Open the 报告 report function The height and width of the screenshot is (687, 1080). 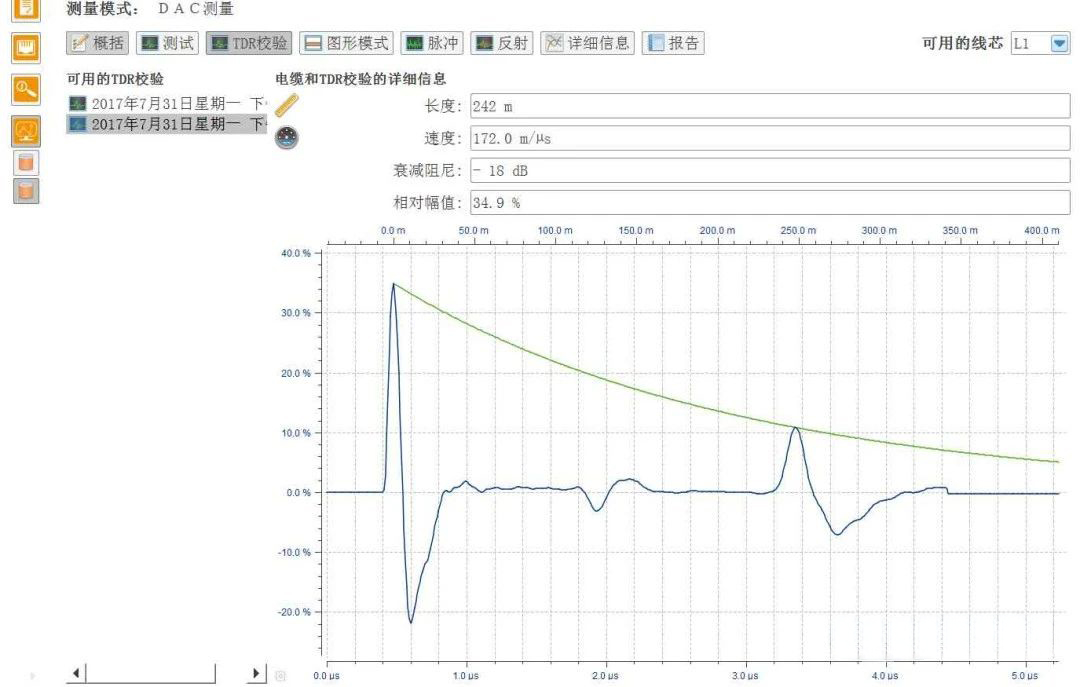[673, 43]
